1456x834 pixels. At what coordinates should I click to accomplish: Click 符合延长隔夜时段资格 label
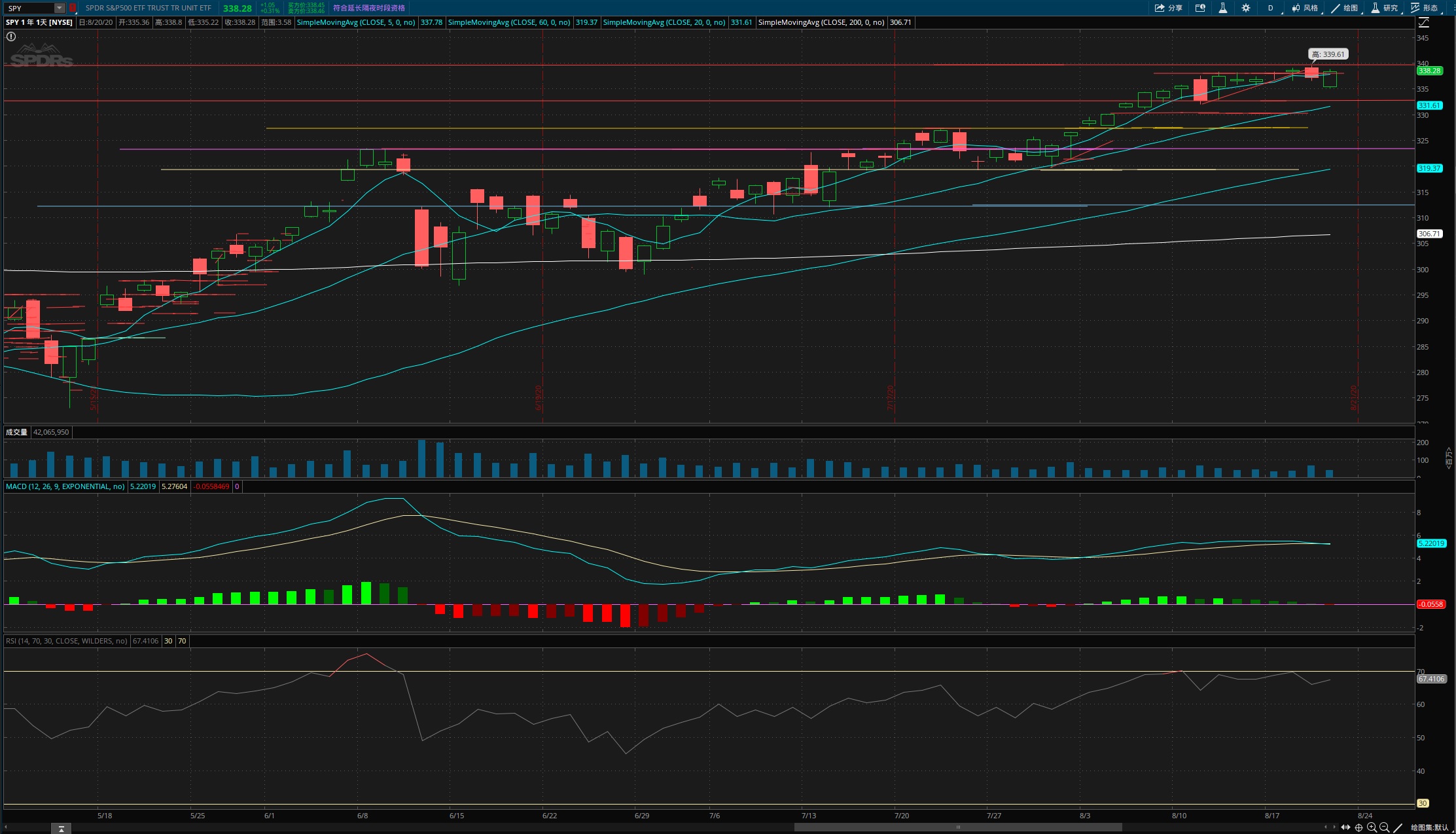coord(369,8)
